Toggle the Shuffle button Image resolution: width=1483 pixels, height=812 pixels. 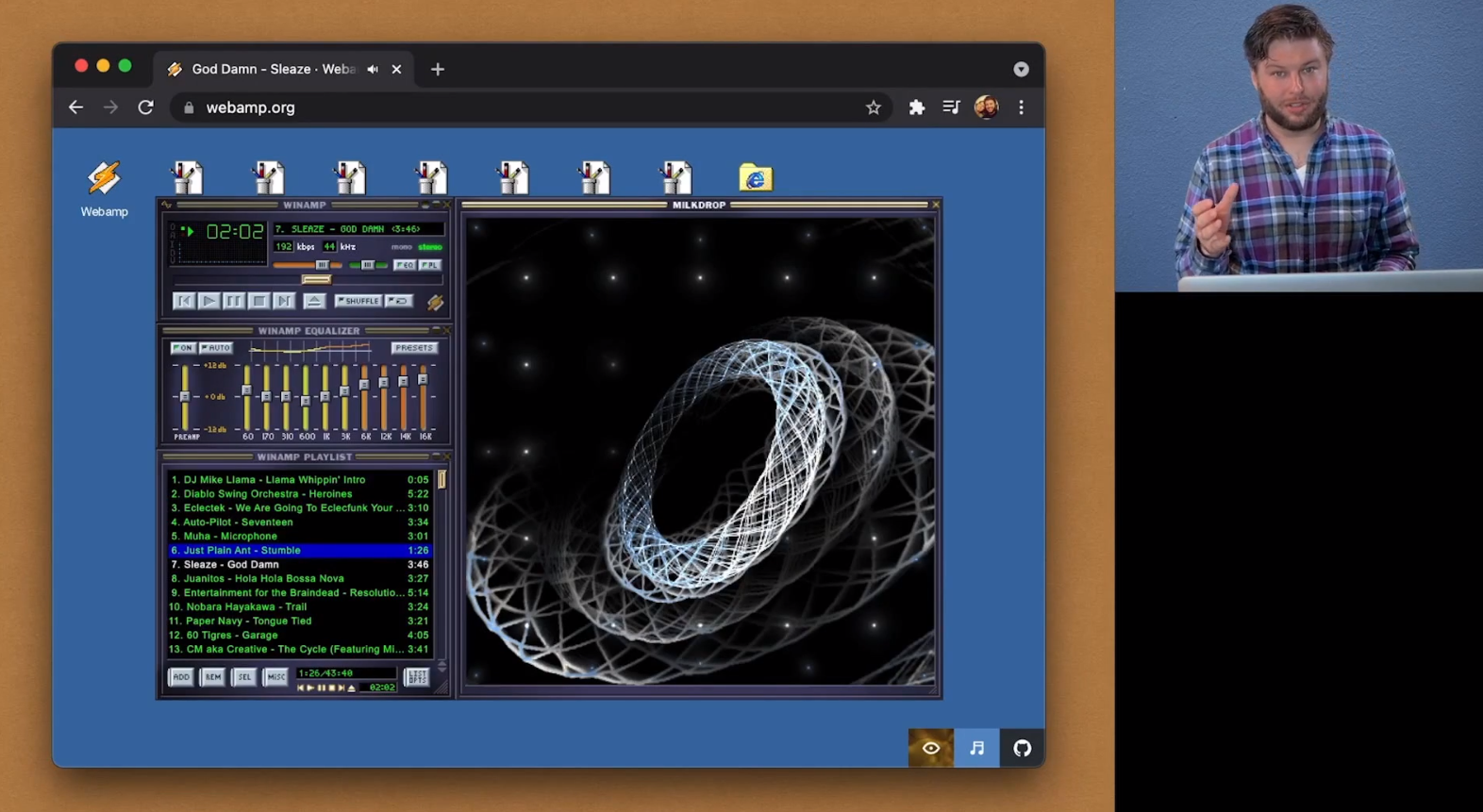[x=358, y=301]
